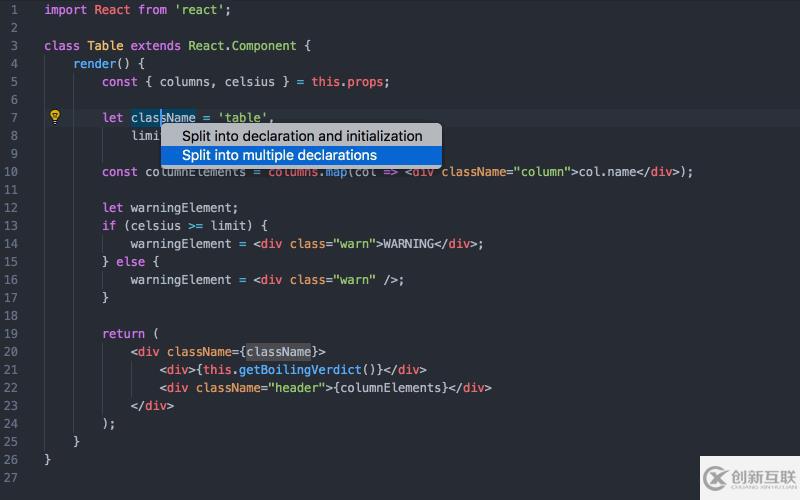800x500 pixels.
Task: Click the 'else' keyword on line 15
Action: point(131,262)
